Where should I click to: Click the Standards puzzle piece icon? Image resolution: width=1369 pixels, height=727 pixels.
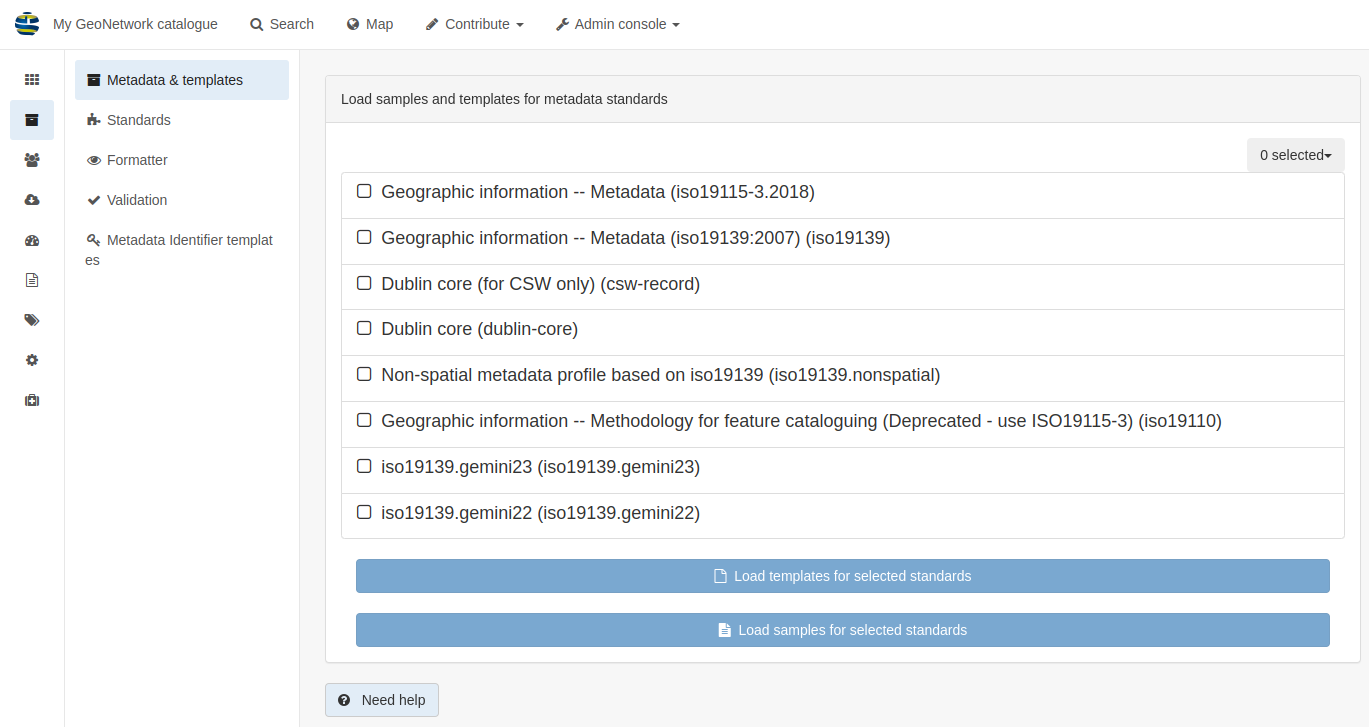[x=94, y=120]
